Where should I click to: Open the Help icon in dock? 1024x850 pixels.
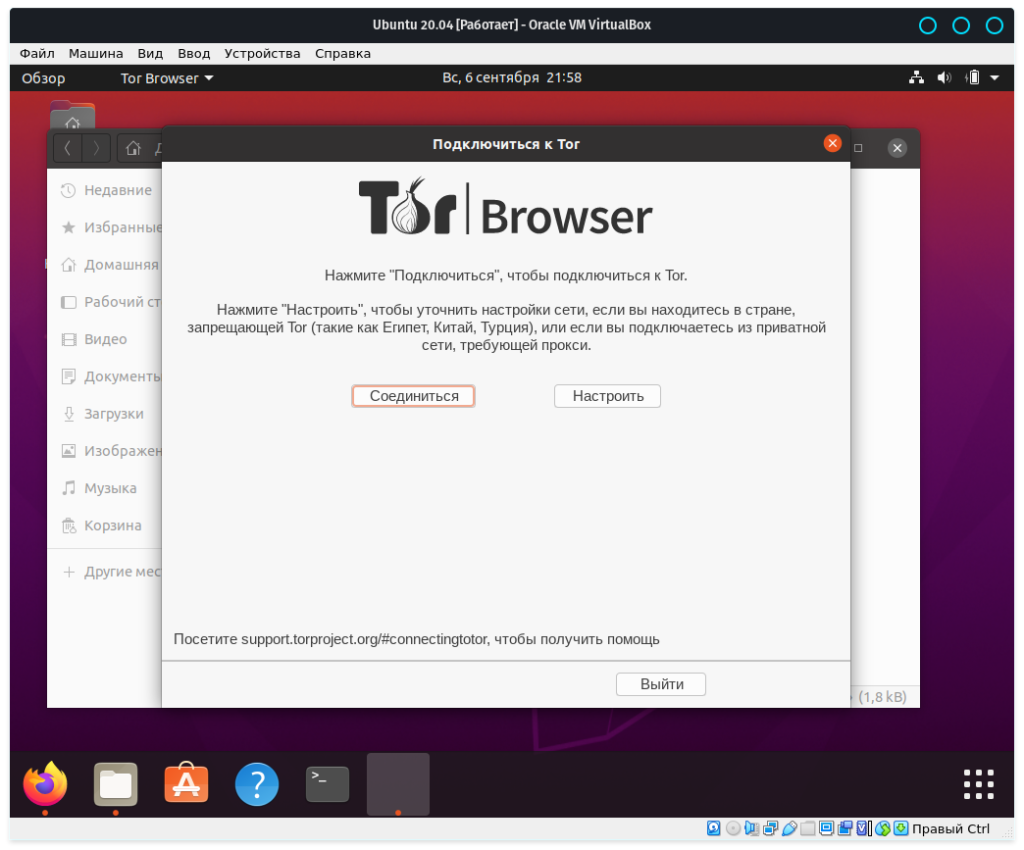pyautogui.click(x=257, y=784)
